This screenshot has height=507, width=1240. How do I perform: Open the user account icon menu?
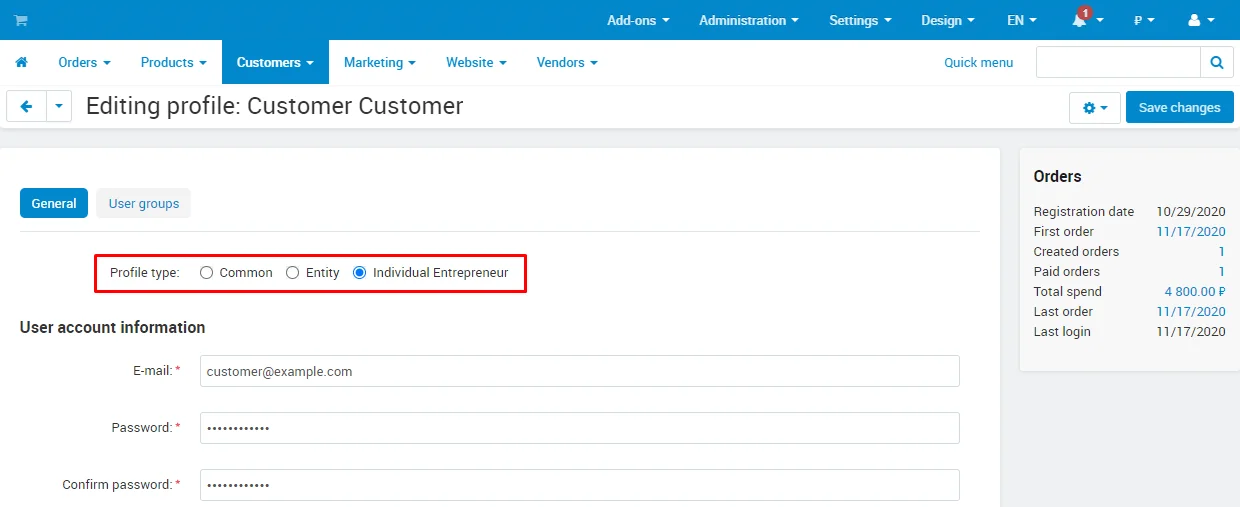click(1200, 20)
